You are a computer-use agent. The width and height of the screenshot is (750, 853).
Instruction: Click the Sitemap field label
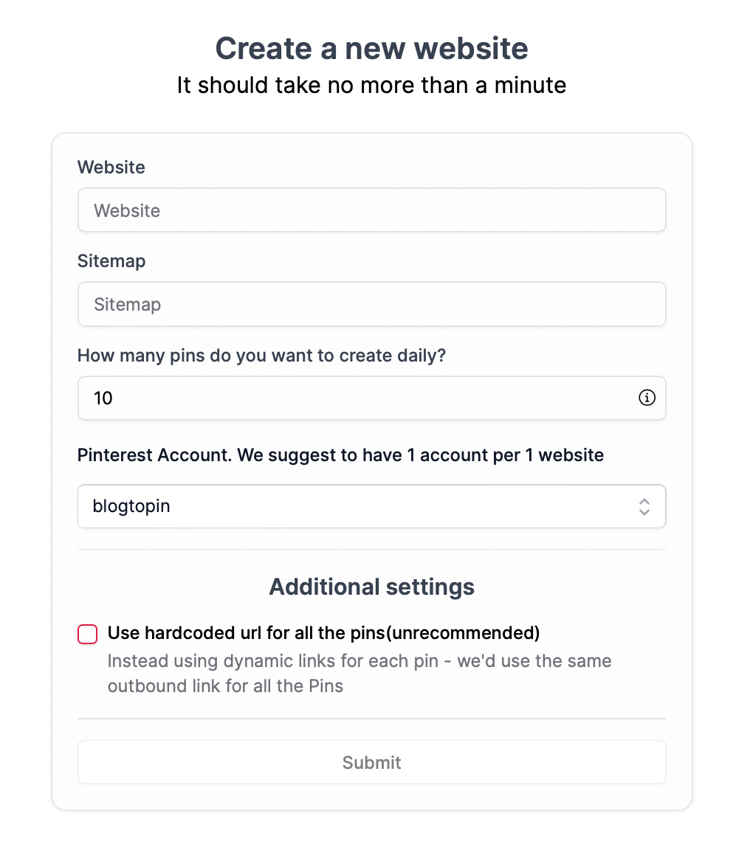click(111, 261)
